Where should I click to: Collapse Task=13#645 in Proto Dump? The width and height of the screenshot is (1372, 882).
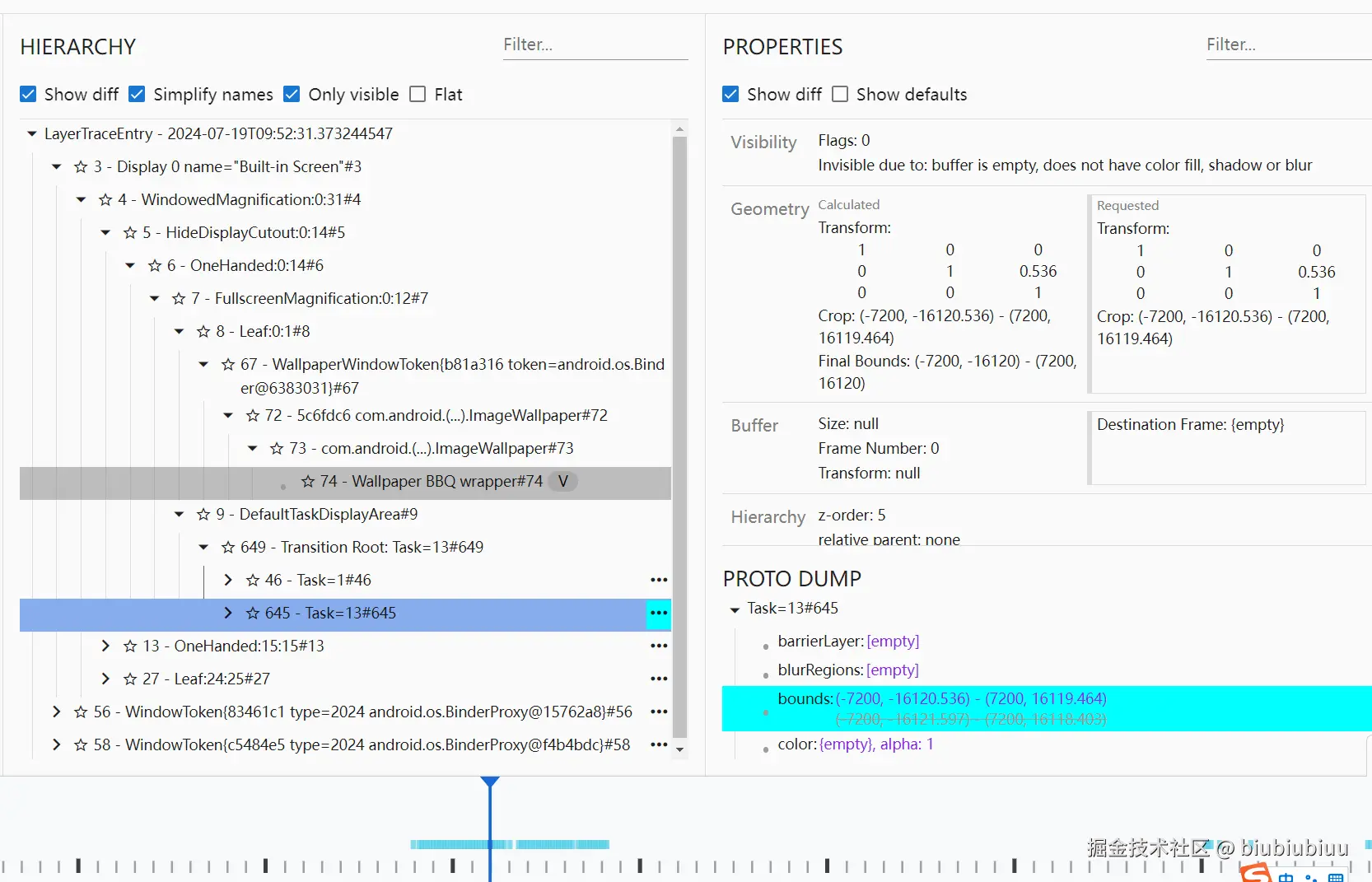[x=735, y=609]
